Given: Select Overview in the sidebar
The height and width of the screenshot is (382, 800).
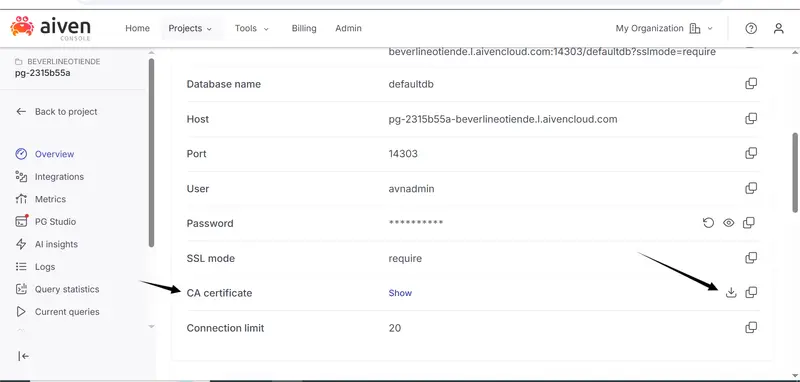Looking at the screenshot, I should [x=54, y=154].
